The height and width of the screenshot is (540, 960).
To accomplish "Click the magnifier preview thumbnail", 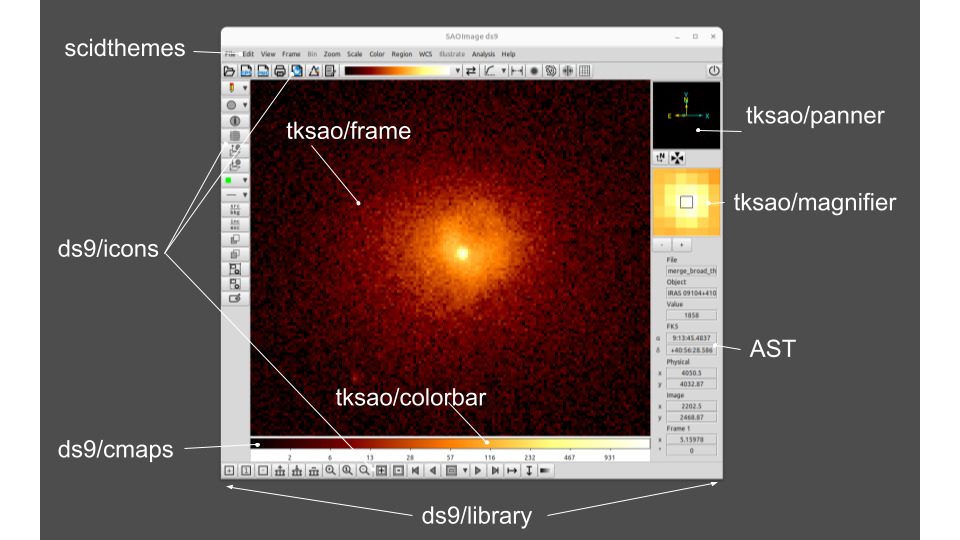I will pos(686,202).
